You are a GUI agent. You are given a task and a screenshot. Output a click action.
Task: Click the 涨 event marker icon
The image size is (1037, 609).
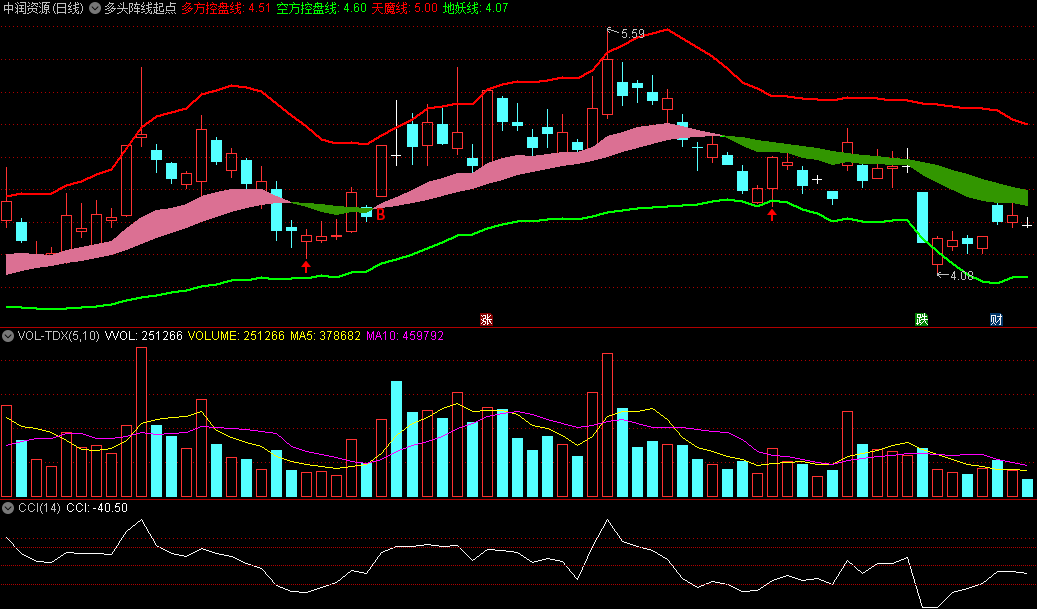486,320
